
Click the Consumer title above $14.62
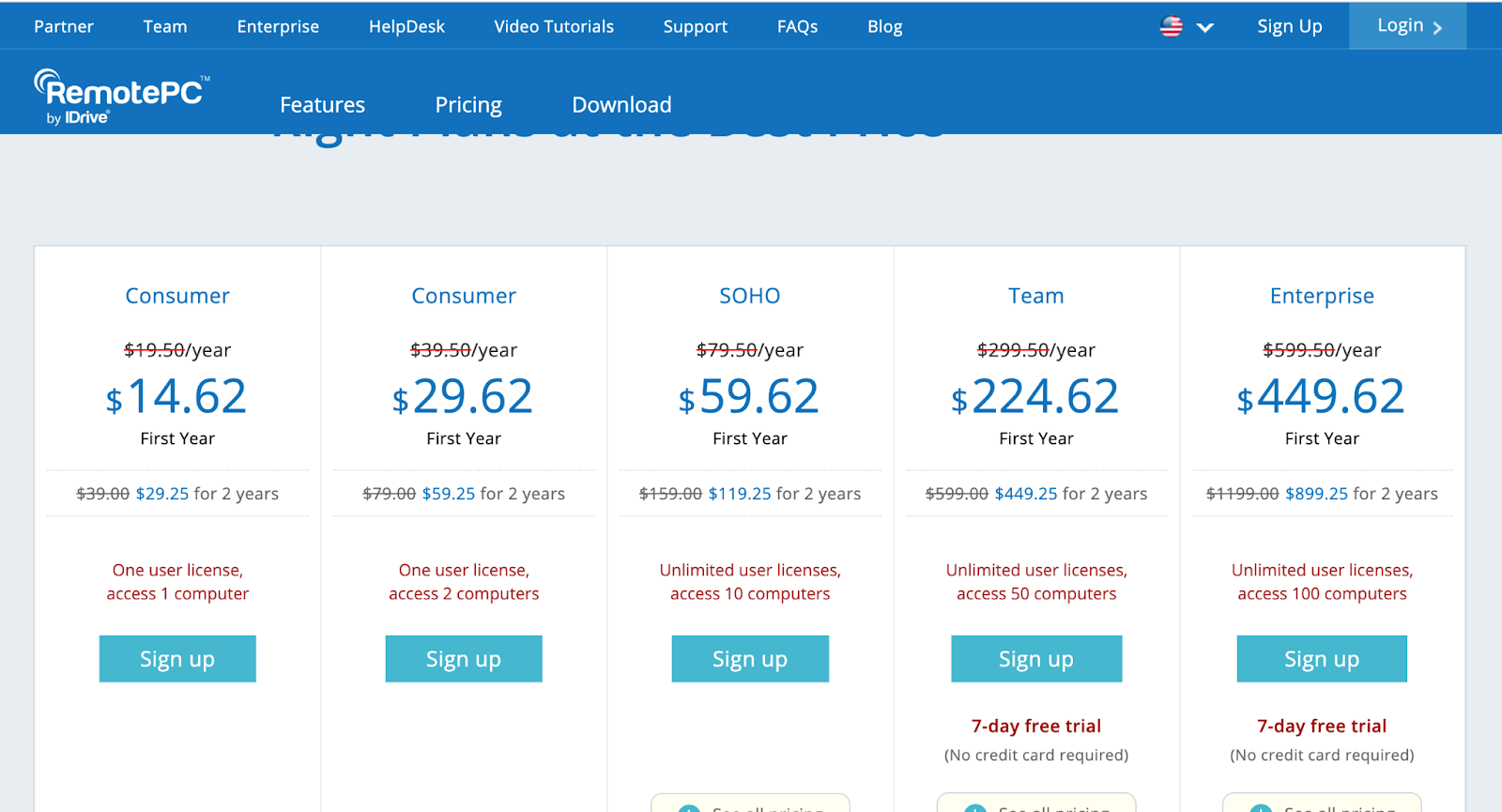point(177,296)
